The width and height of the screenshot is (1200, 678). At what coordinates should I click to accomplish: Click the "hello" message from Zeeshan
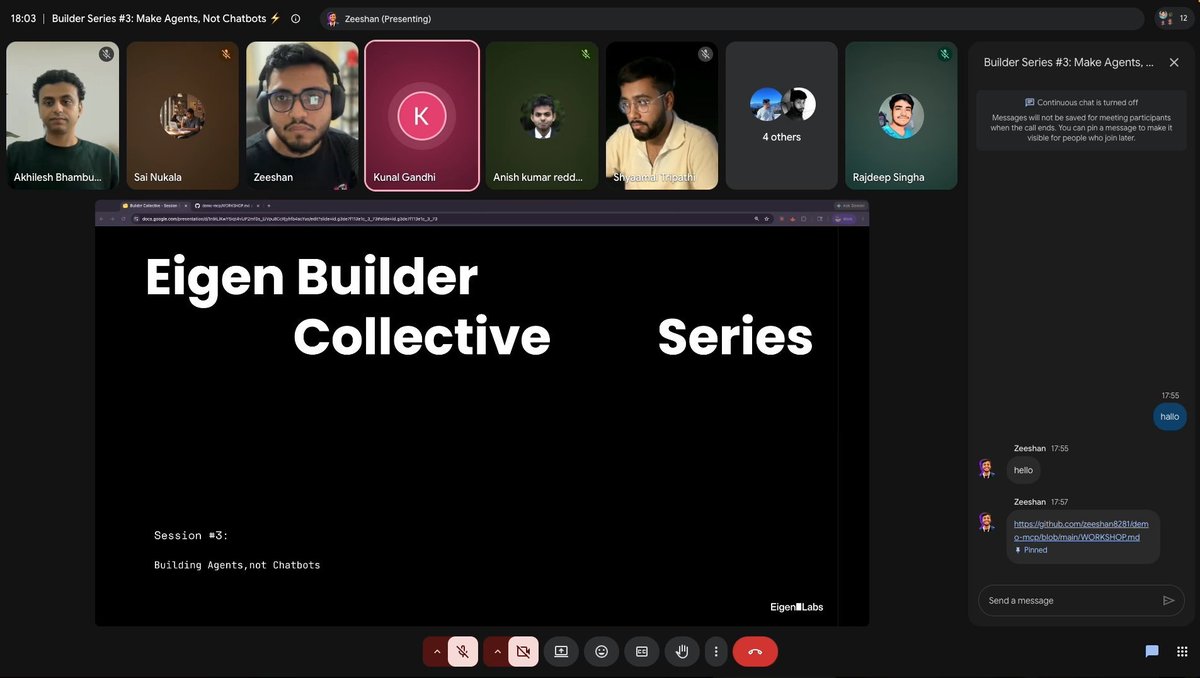pyautogui.click(x=1023, y=470)
